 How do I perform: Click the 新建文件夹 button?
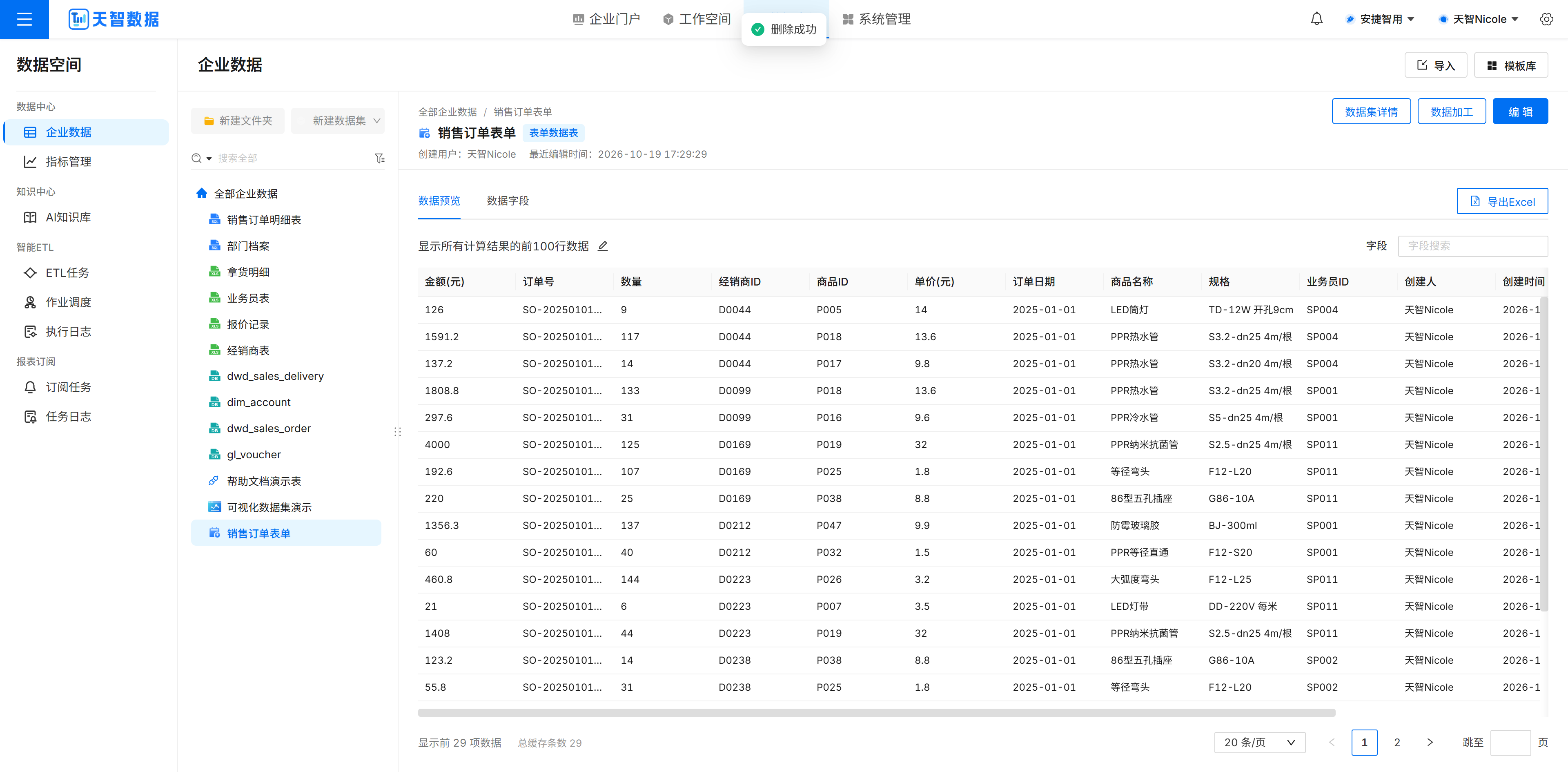click(x=237, y=120)
